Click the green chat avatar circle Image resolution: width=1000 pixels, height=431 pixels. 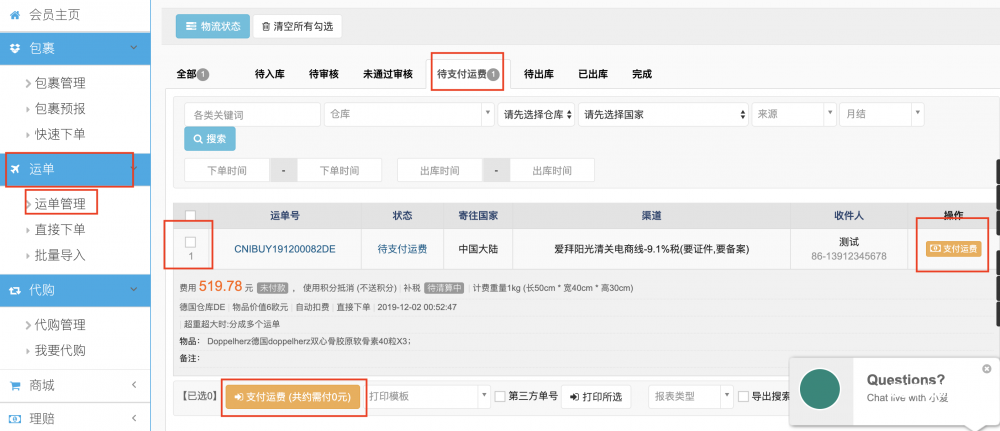[x=819, y=389]
